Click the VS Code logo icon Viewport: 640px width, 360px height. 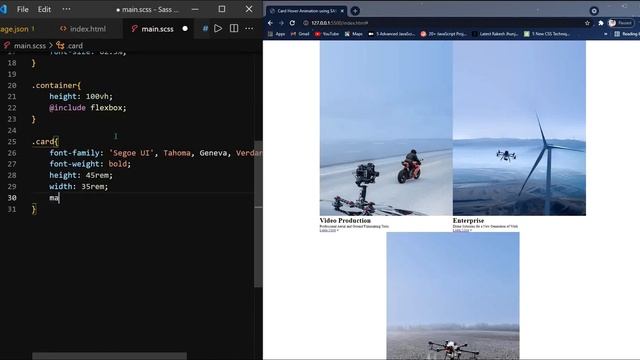(4, 9)
